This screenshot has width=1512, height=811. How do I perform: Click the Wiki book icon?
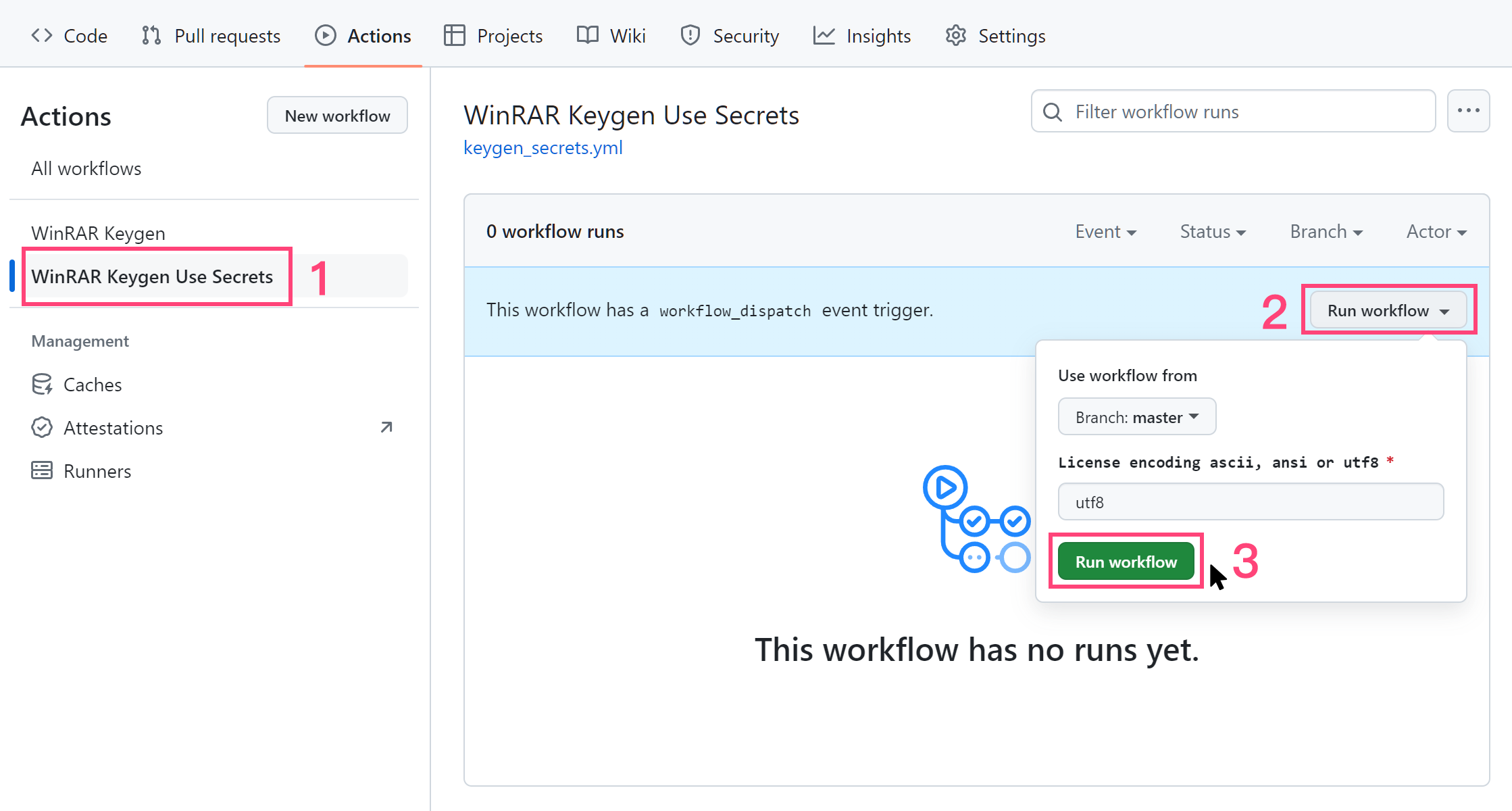point(587,36)
